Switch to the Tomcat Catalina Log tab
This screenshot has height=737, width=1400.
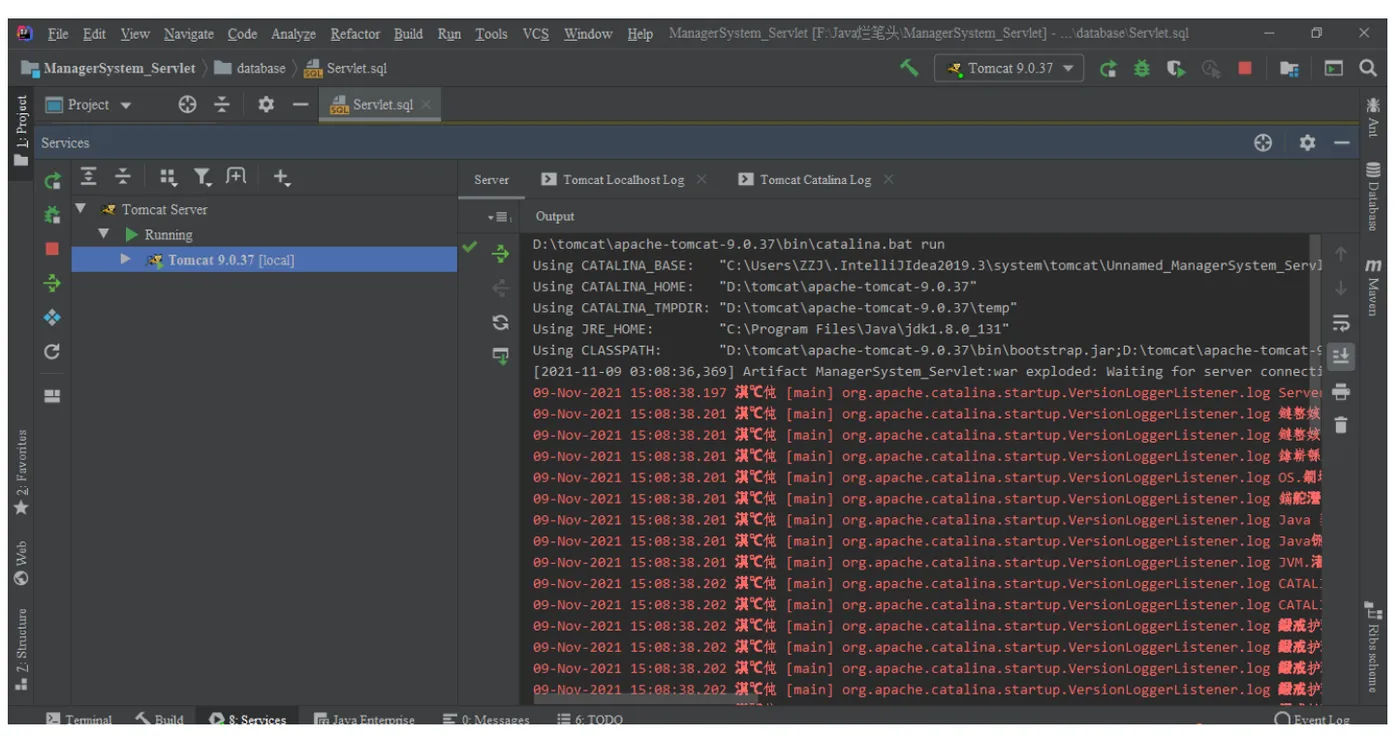pos(815,180)
